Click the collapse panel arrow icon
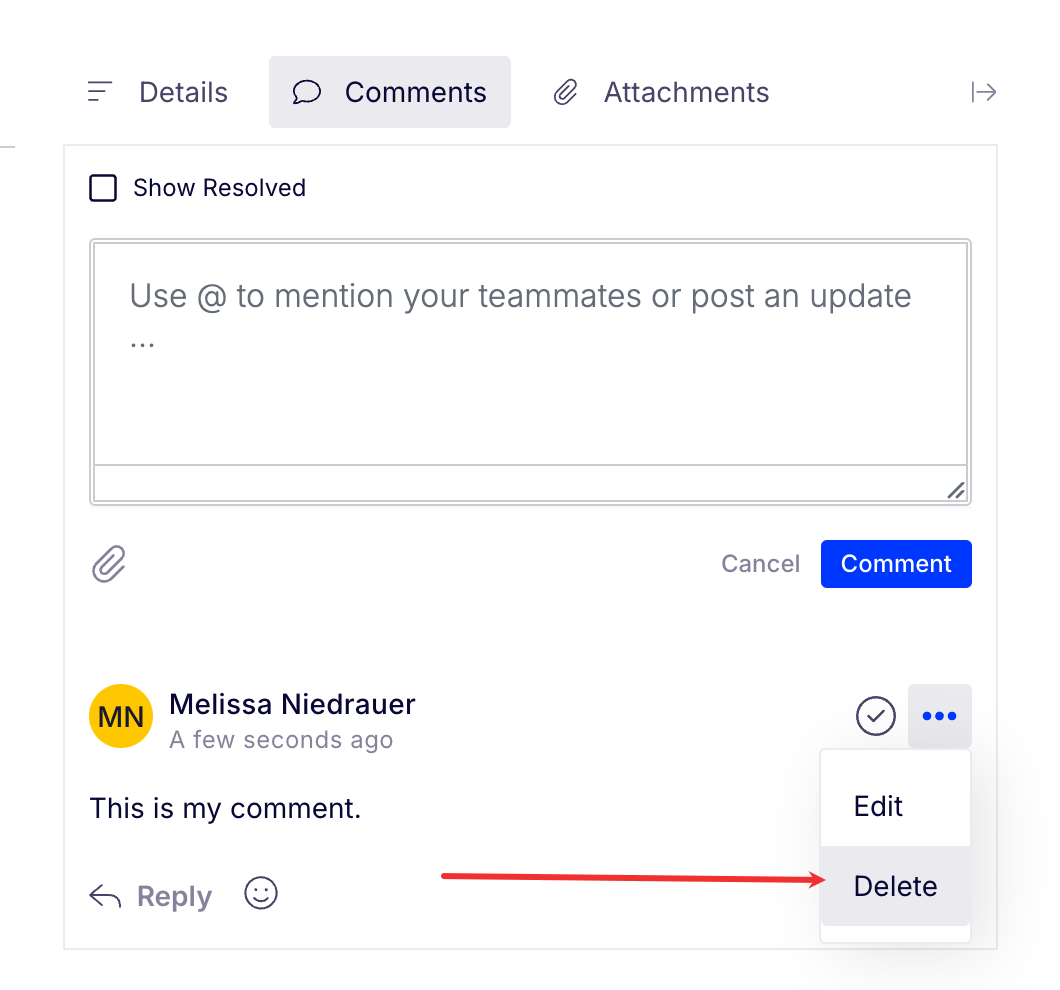 [984, 92]
